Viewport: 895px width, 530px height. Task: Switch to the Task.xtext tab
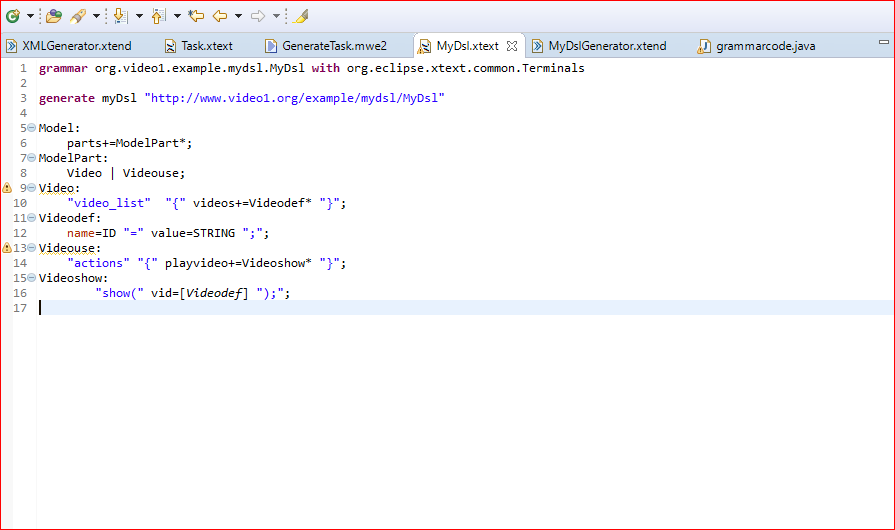pyautogui.click(x=207, y=46)
